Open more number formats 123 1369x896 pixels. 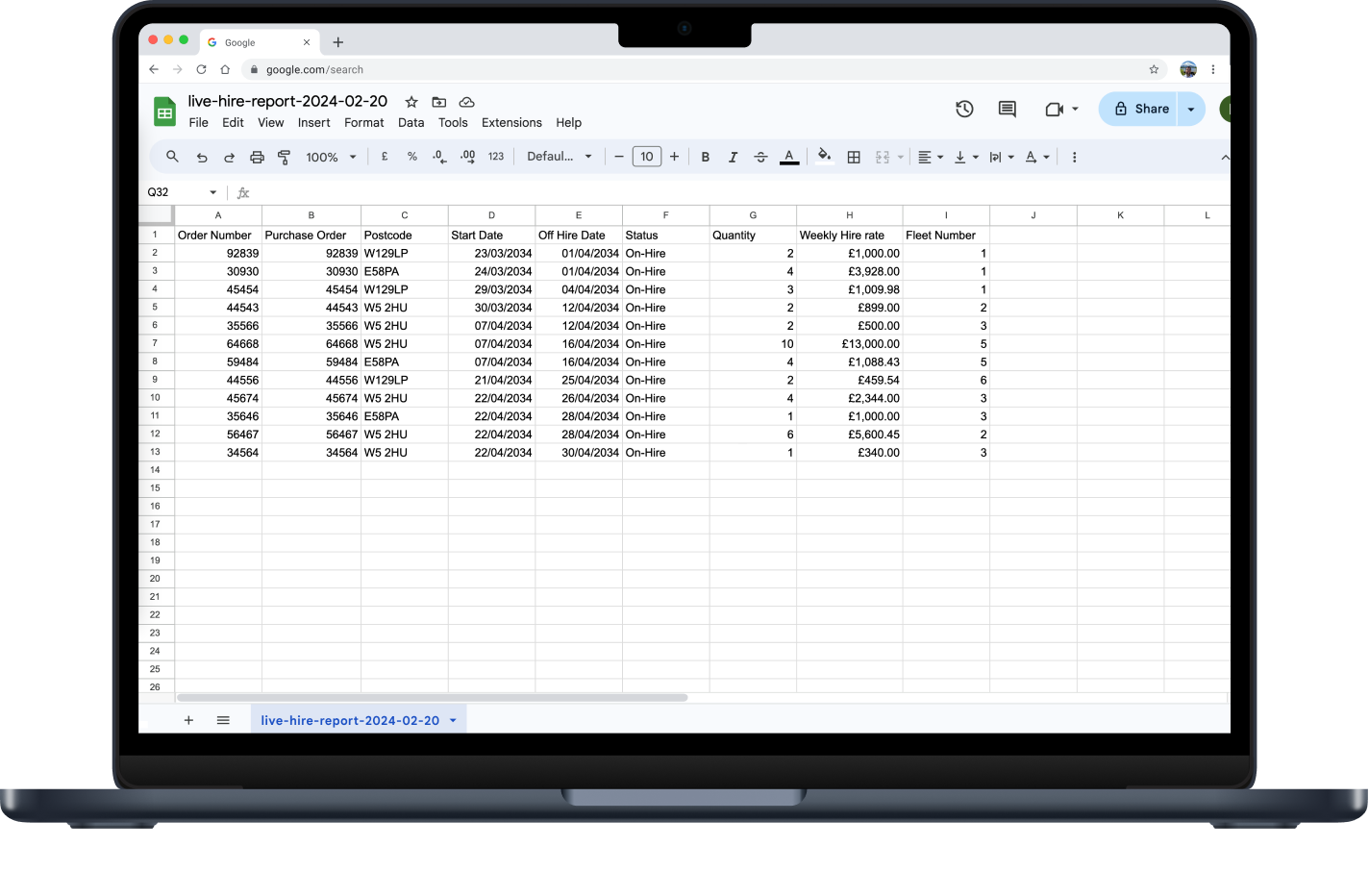tap(496, 157)
